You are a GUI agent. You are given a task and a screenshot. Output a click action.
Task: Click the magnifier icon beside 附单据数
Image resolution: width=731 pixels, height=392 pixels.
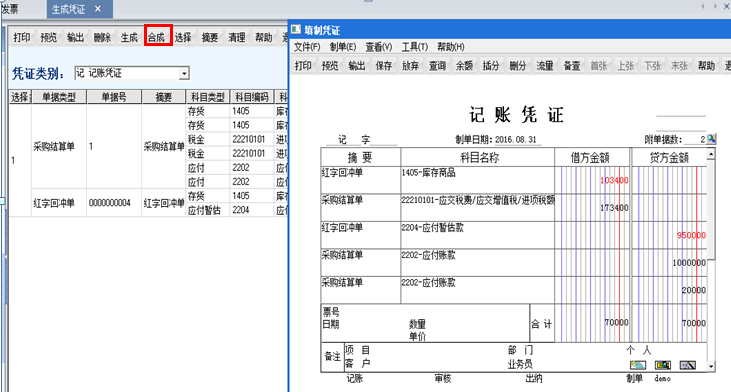[711, 139]
